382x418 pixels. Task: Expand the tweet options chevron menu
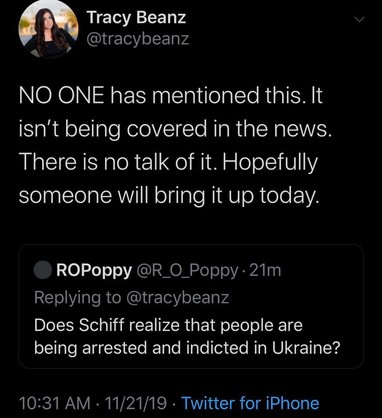359,20
